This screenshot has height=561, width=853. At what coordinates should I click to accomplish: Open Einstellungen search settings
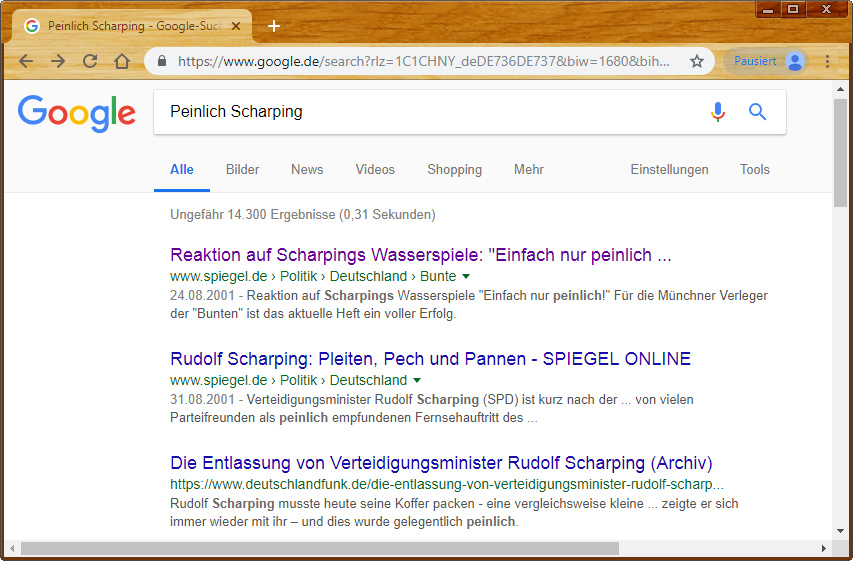pos(669,169)
